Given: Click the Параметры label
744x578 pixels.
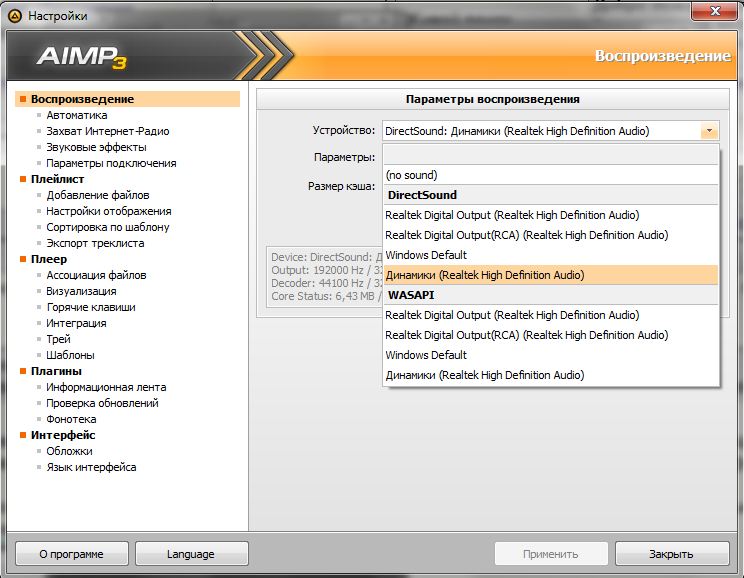Looking at the screenshot, I should click(344, 157).
